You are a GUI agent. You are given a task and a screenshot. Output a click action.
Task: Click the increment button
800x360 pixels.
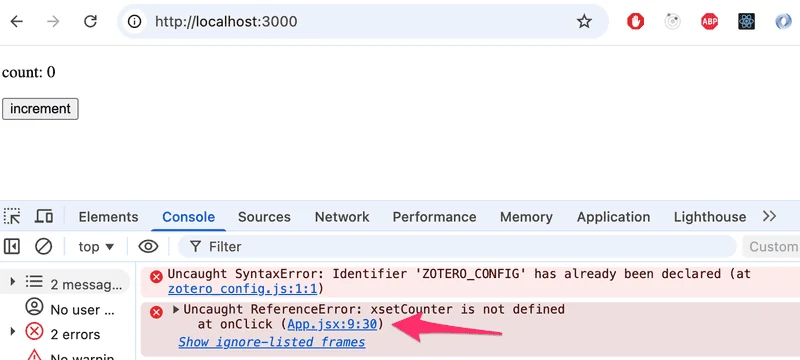[x=40, y=109]
